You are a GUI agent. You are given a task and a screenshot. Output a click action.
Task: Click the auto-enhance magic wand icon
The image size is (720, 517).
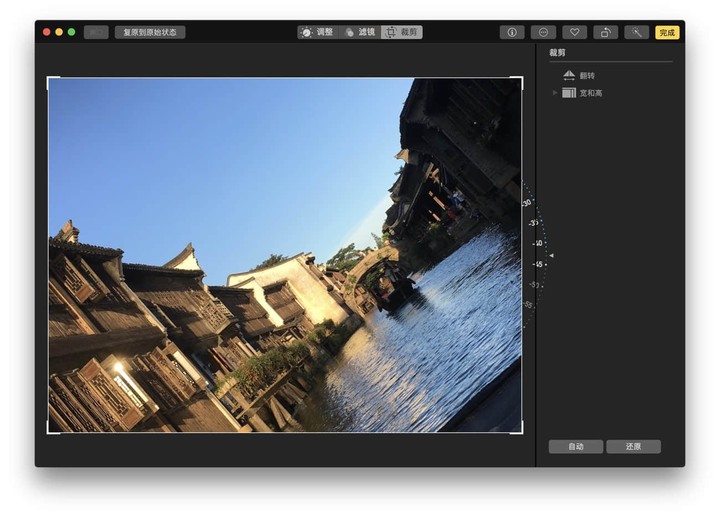click(636, 32)
